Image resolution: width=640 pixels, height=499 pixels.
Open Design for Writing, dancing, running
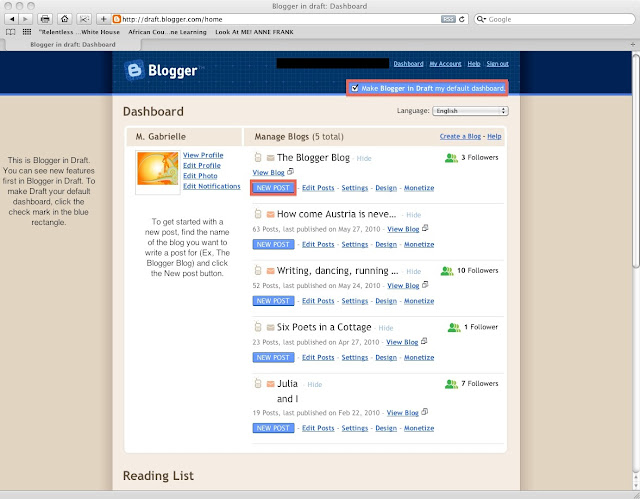386,301
